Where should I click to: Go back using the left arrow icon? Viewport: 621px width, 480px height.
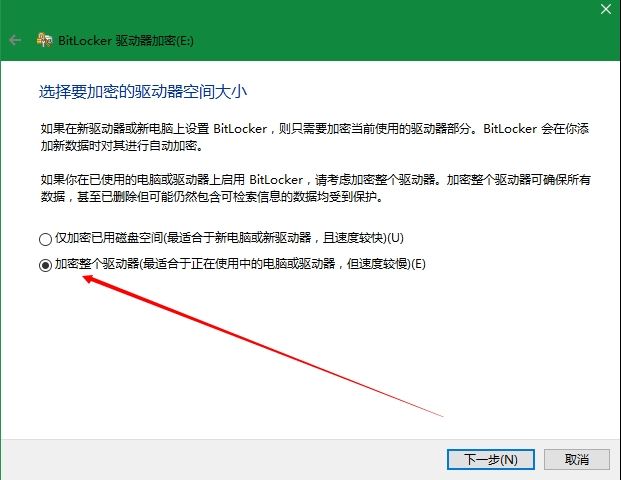click(x=15, y=40)
